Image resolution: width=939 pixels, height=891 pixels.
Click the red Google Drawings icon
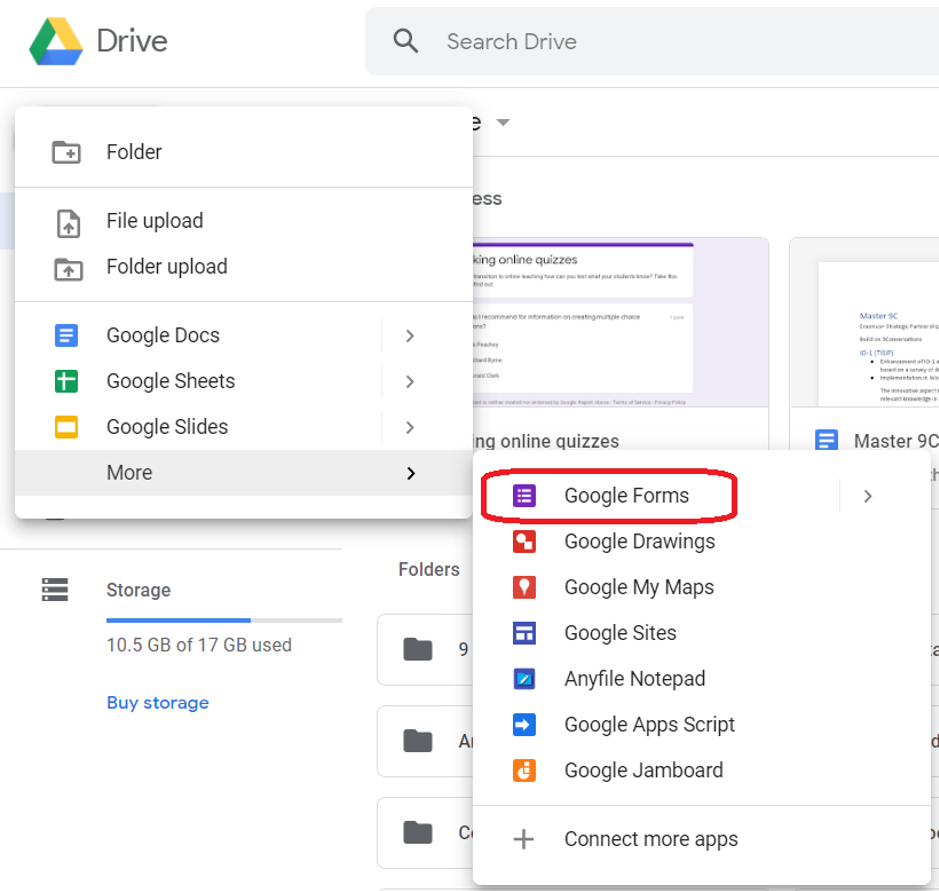524,541
